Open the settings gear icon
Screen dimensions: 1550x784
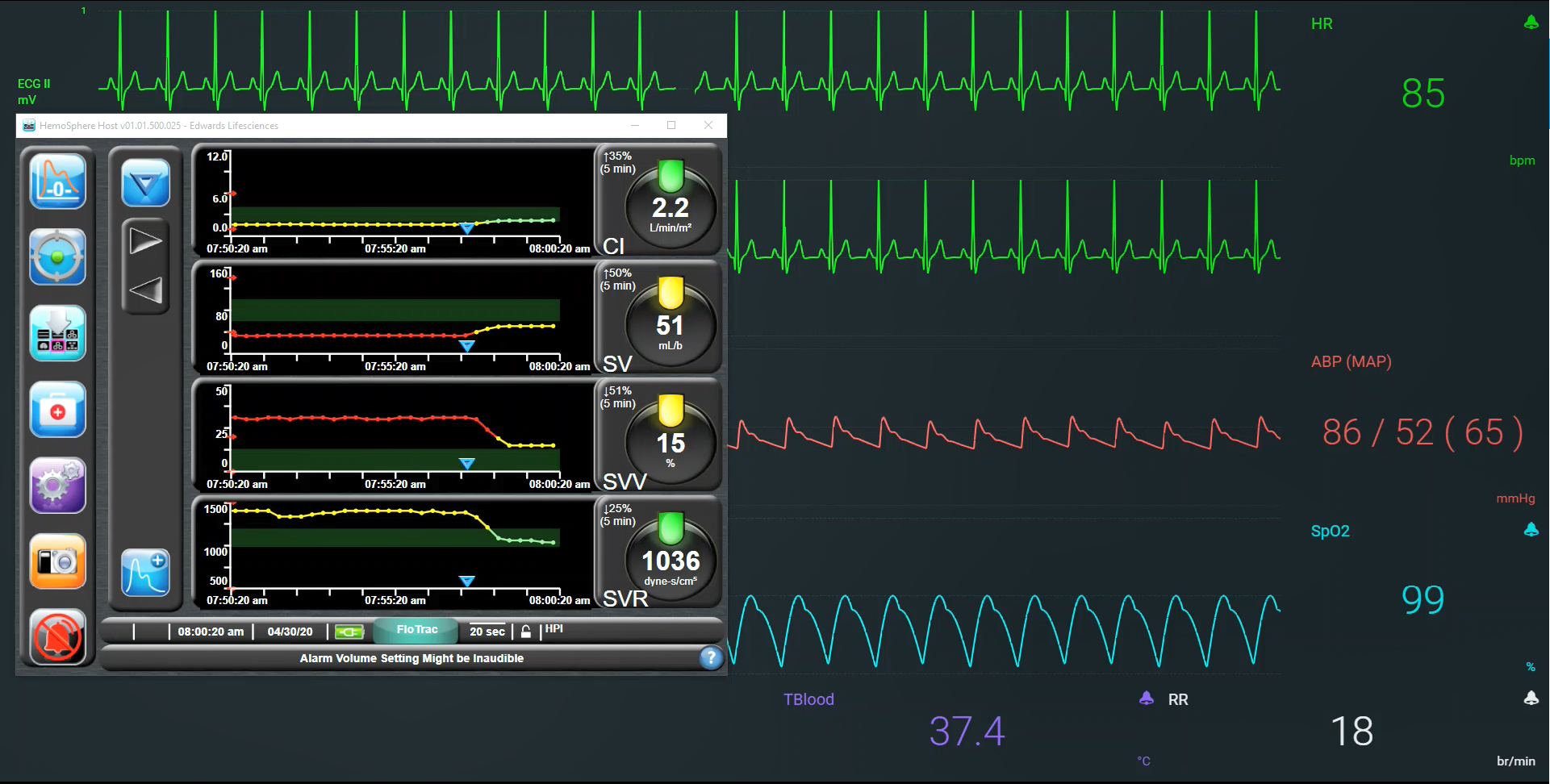(57, 486)
